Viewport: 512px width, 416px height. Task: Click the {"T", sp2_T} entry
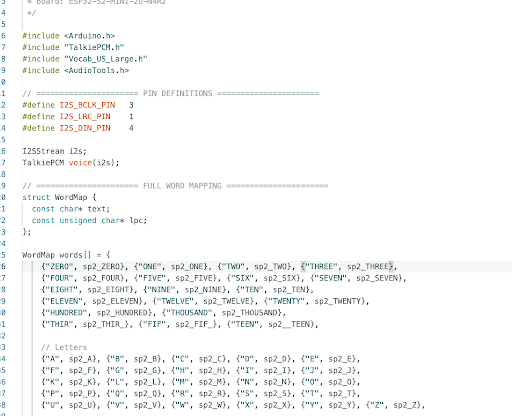tap(328, 394)
